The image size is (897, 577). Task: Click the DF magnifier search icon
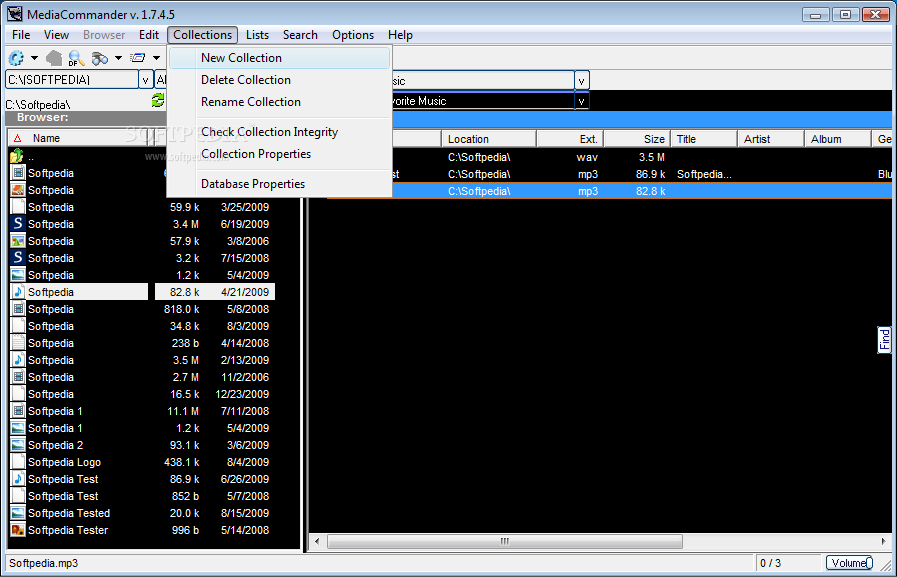(76, 58)
